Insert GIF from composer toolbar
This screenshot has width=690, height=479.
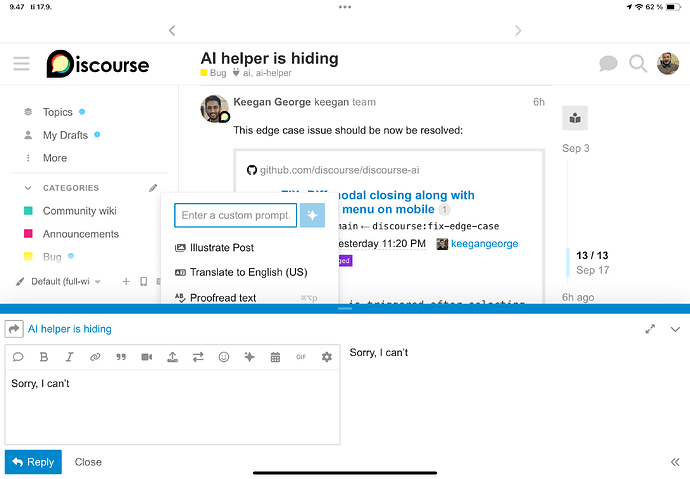coord(301,357)
